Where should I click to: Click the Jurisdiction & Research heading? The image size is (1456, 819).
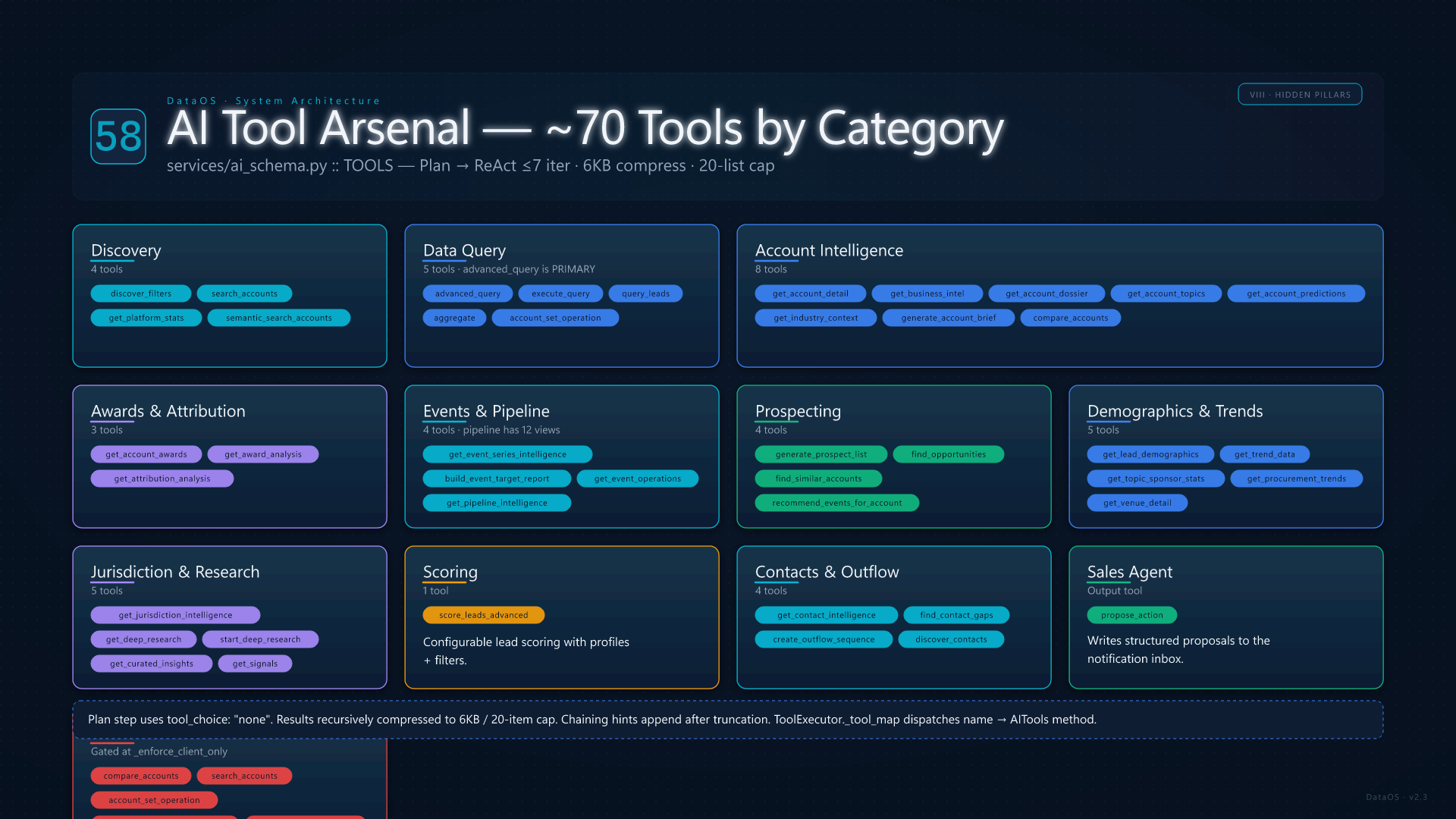pyautogui.click(x=175, y=572)
